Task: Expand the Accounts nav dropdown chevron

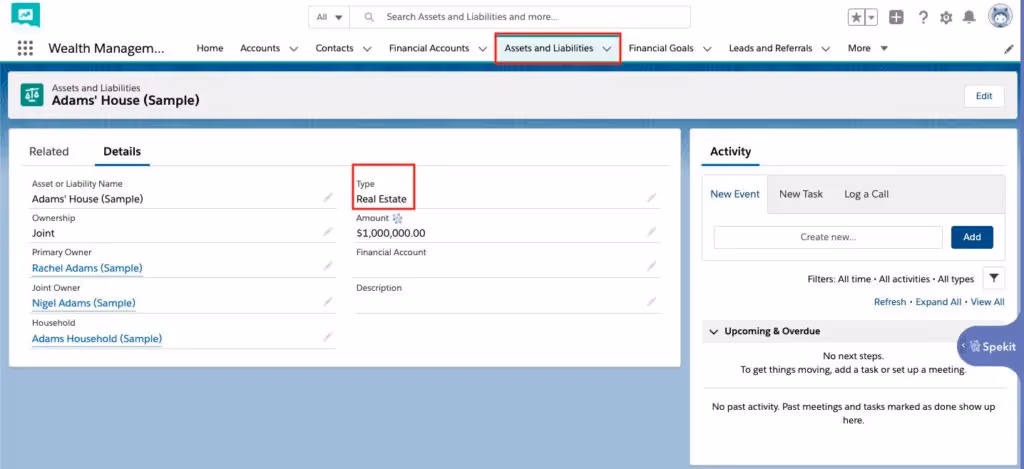Action: pos(294,49)
